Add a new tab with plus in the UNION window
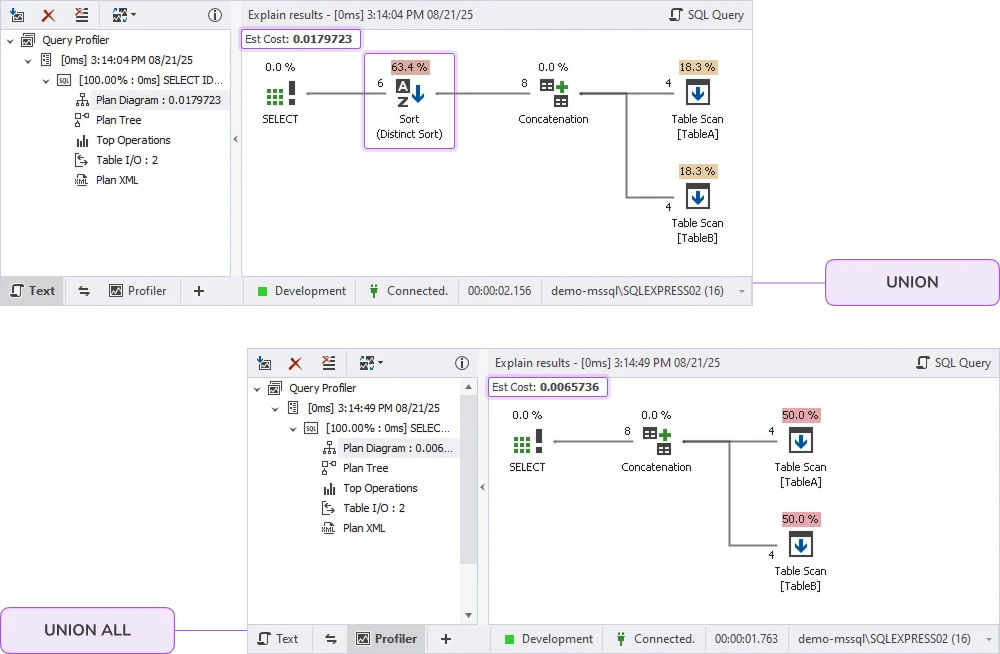 [x=198, y=291]
